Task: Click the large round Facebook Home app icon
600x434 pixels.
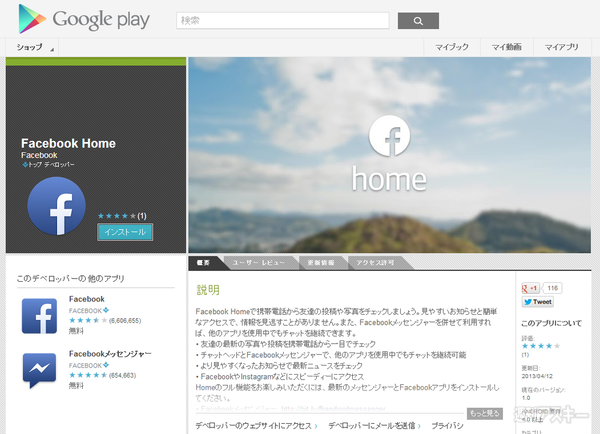Action: (57, 206)
